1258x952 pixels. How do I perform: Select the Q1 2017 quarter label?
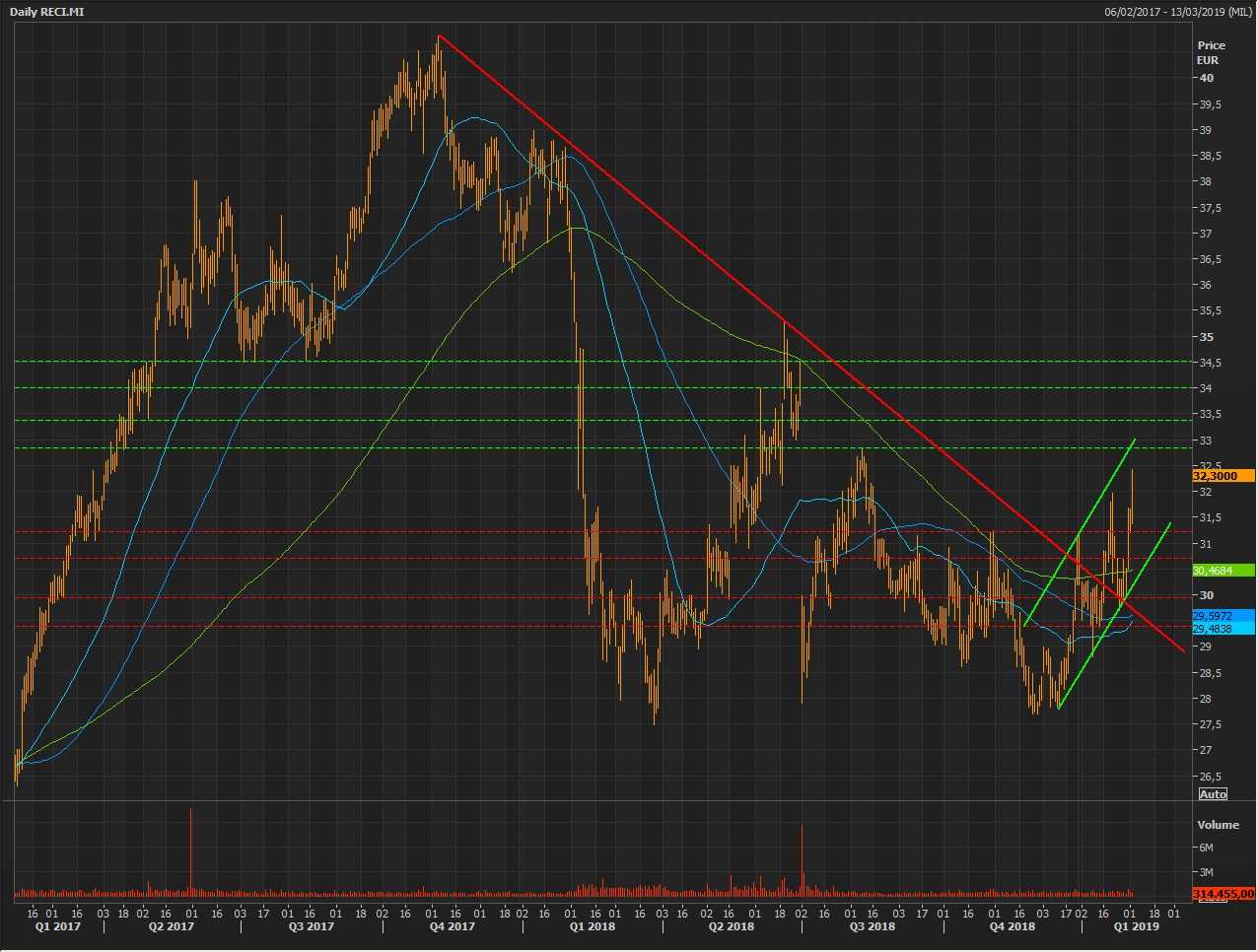(58, 926)
